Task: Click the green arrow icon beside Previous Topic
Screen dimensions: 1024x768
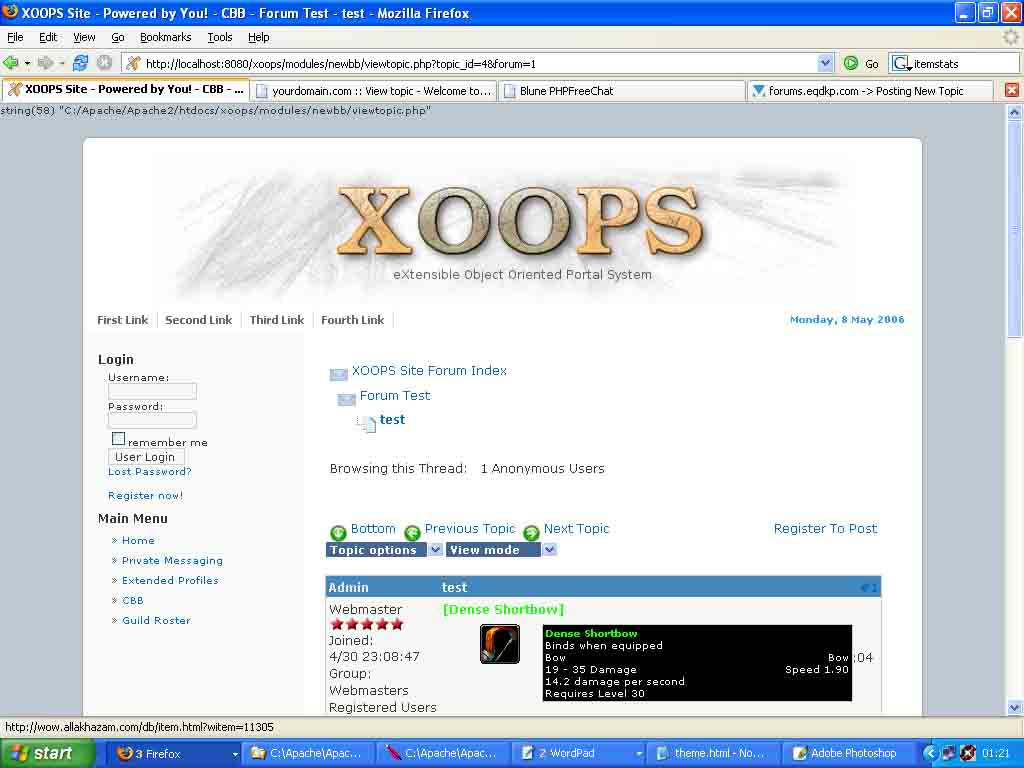Action: pyautogui.click(x=412, y=532)
